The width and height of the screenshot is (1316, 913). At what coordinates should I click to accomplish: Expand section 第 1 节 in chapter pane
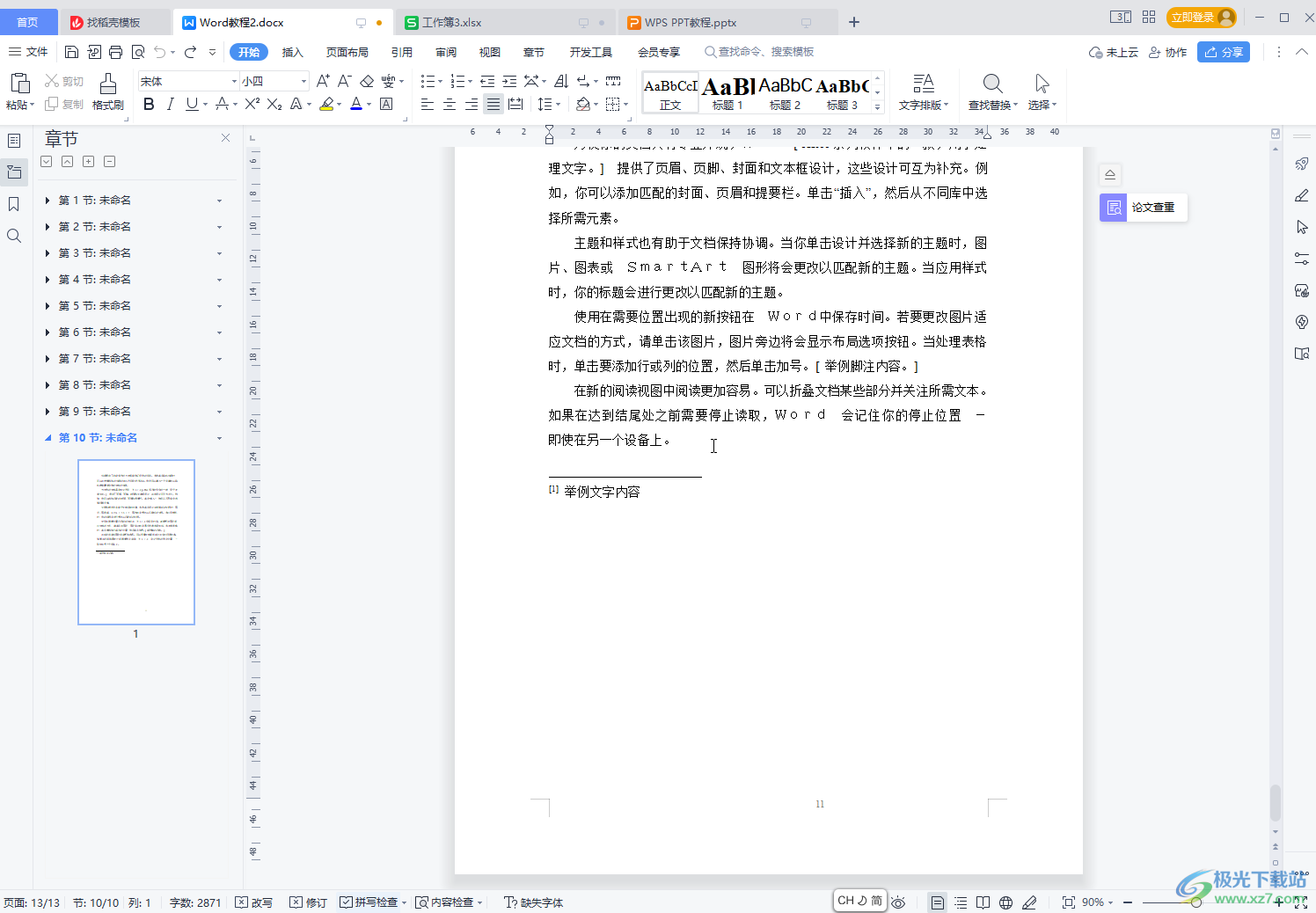(x=48, y=201)
